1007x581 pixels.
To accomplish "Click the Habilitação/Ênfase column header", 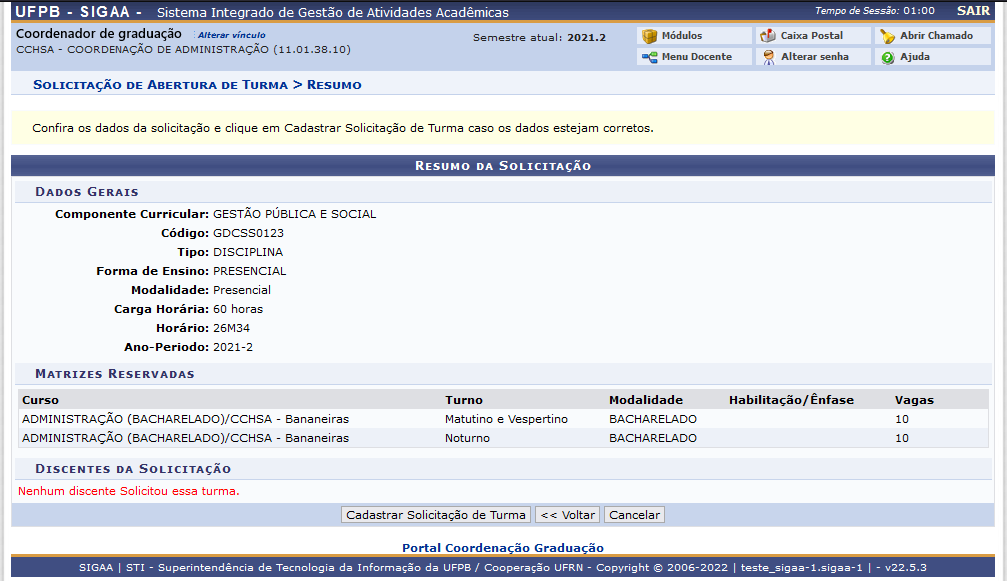I will 791,400.
